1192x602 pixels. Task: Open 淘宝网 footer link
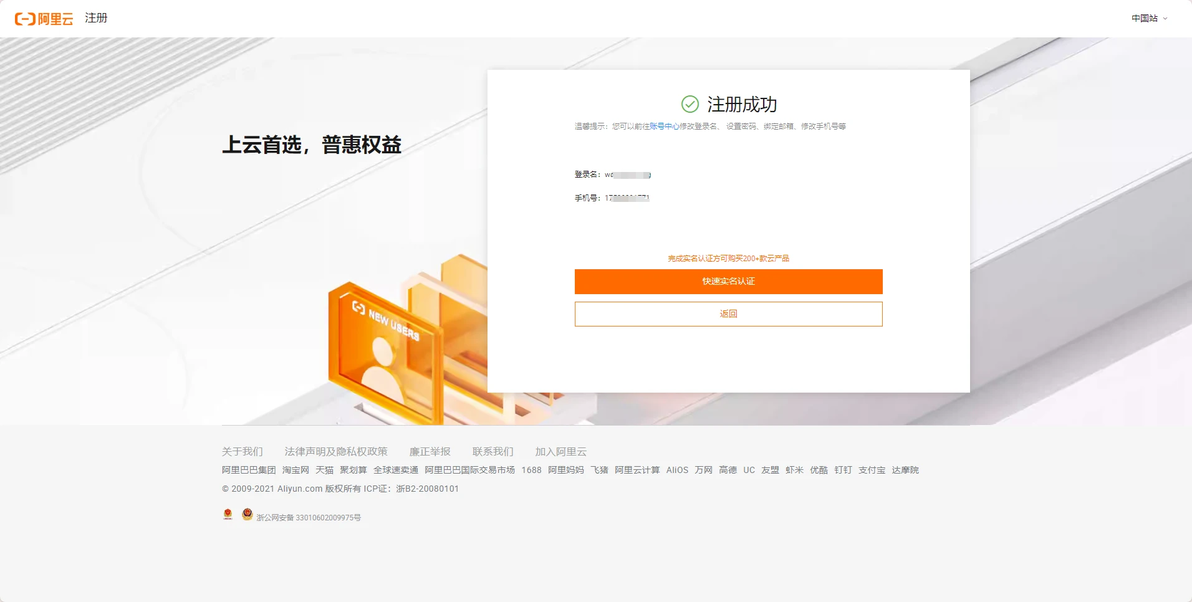tap(296, 471)
